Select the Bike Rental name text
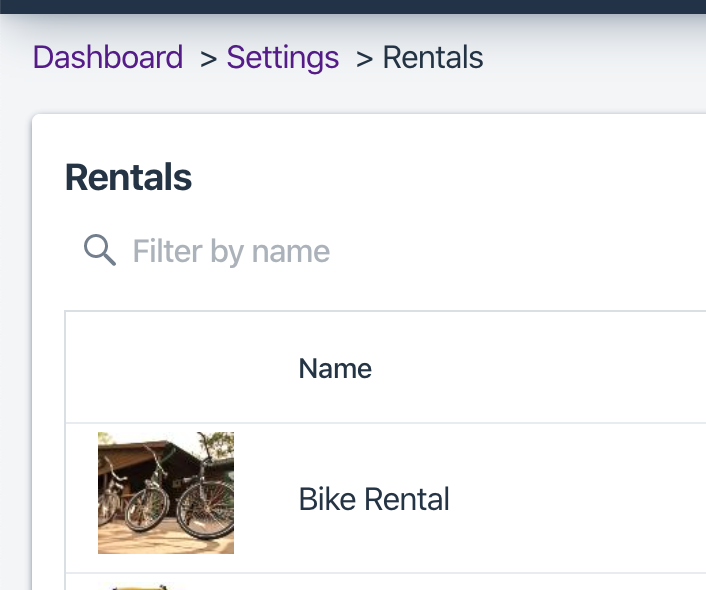The height and width of the screenshot is (590, 706). (x=374, y=498)
